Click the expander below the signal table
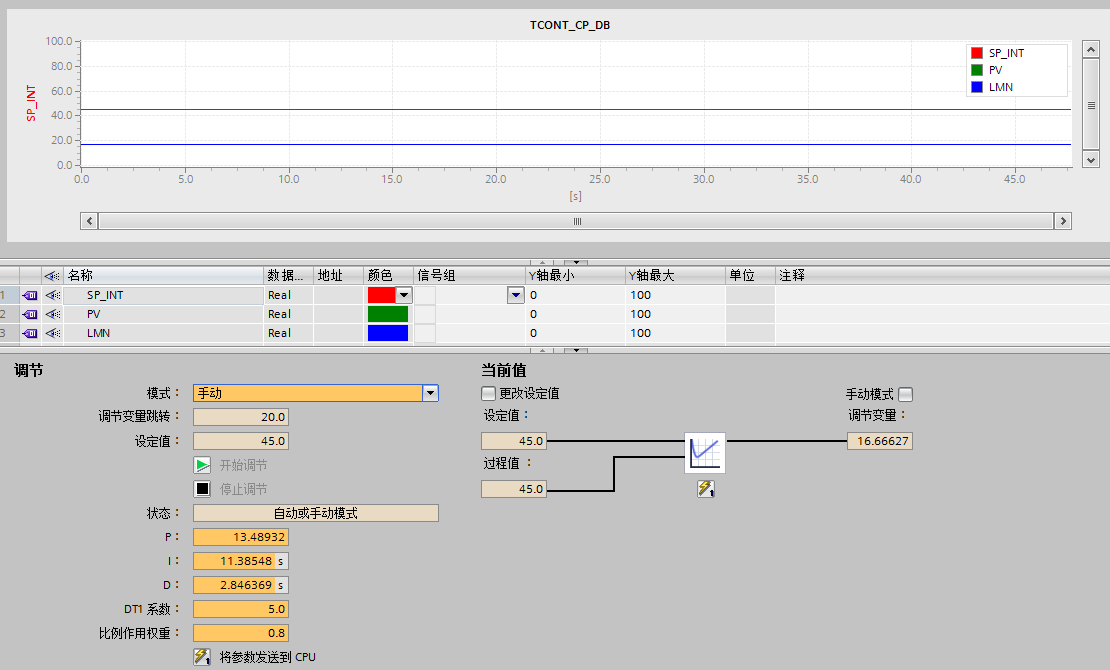The width and height of the screenshot is (1110, 670). coord(576,350)
